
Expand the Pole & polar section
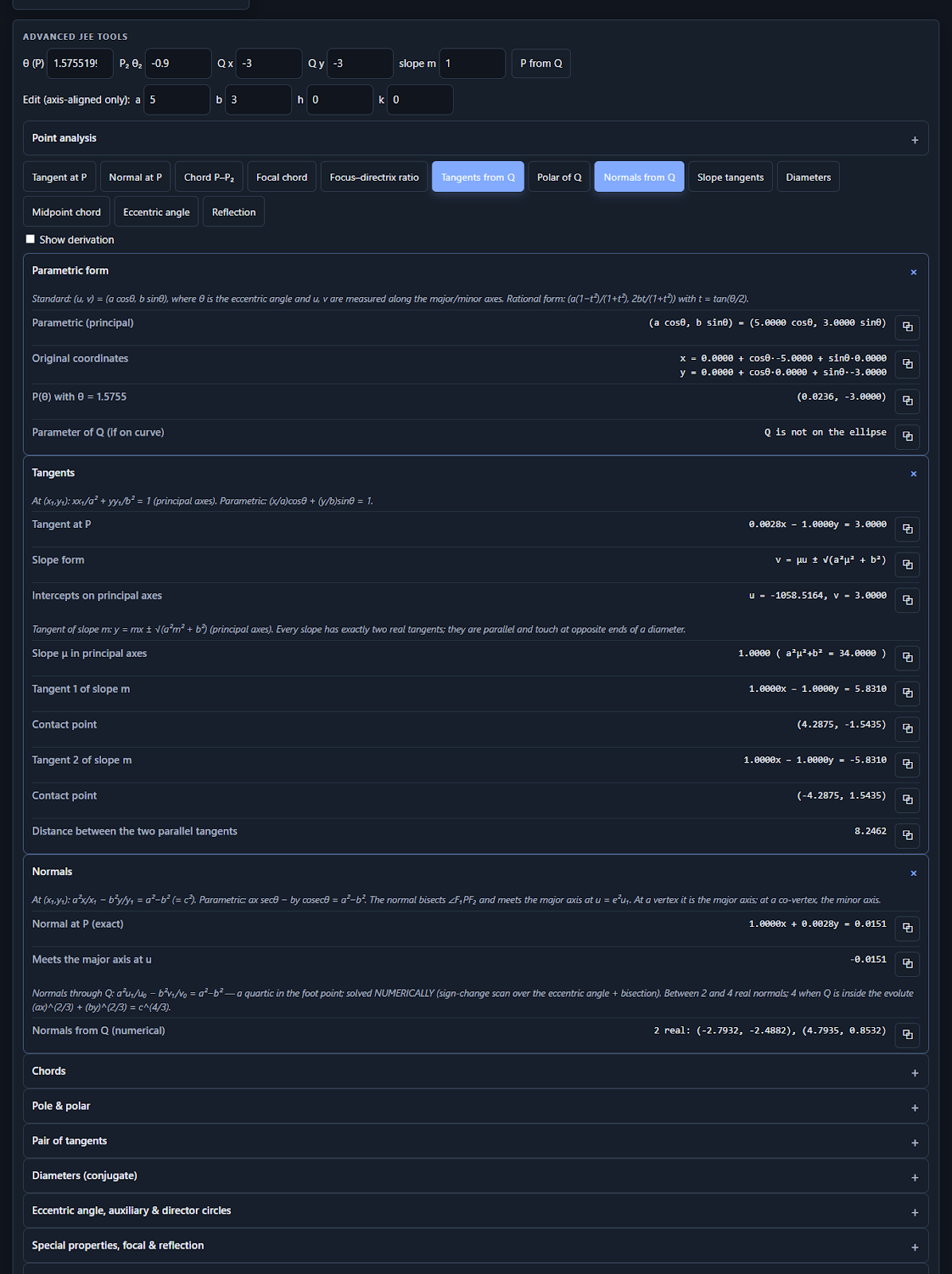475,1107
